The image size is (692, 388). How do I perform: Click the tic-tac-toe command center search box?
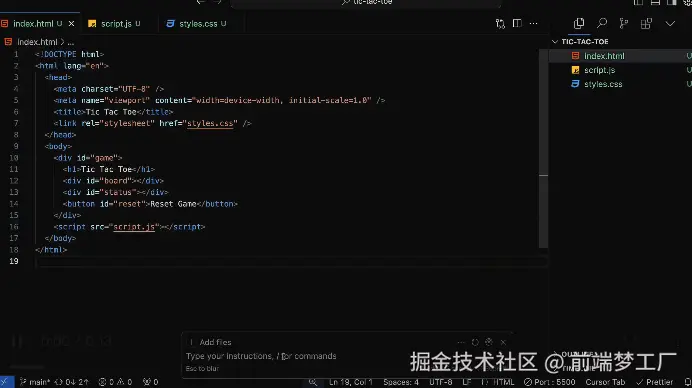[x=366, y=3]
